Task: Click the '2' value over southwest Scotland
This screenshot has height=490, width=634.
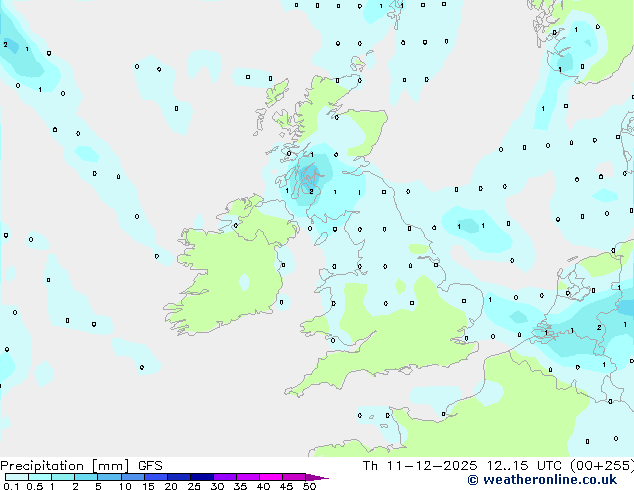Action: (311, 192)
